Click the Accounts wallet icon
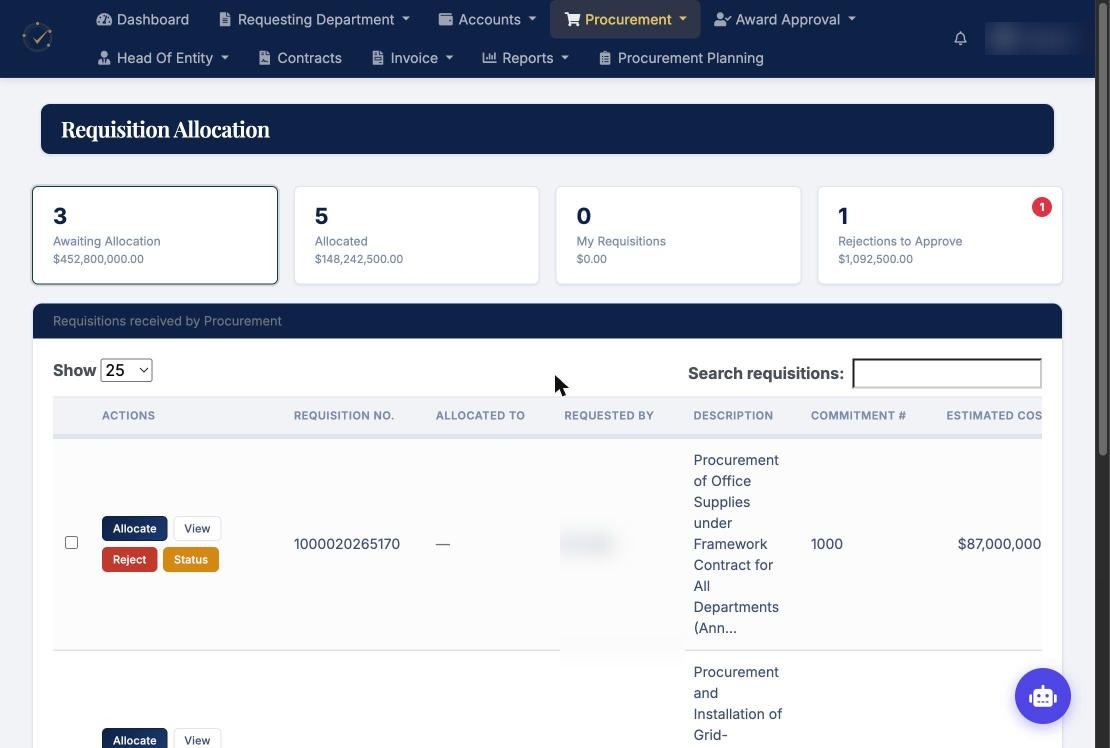The height and width of the screenshot is (748, 1110). click(x=445, y=19)
